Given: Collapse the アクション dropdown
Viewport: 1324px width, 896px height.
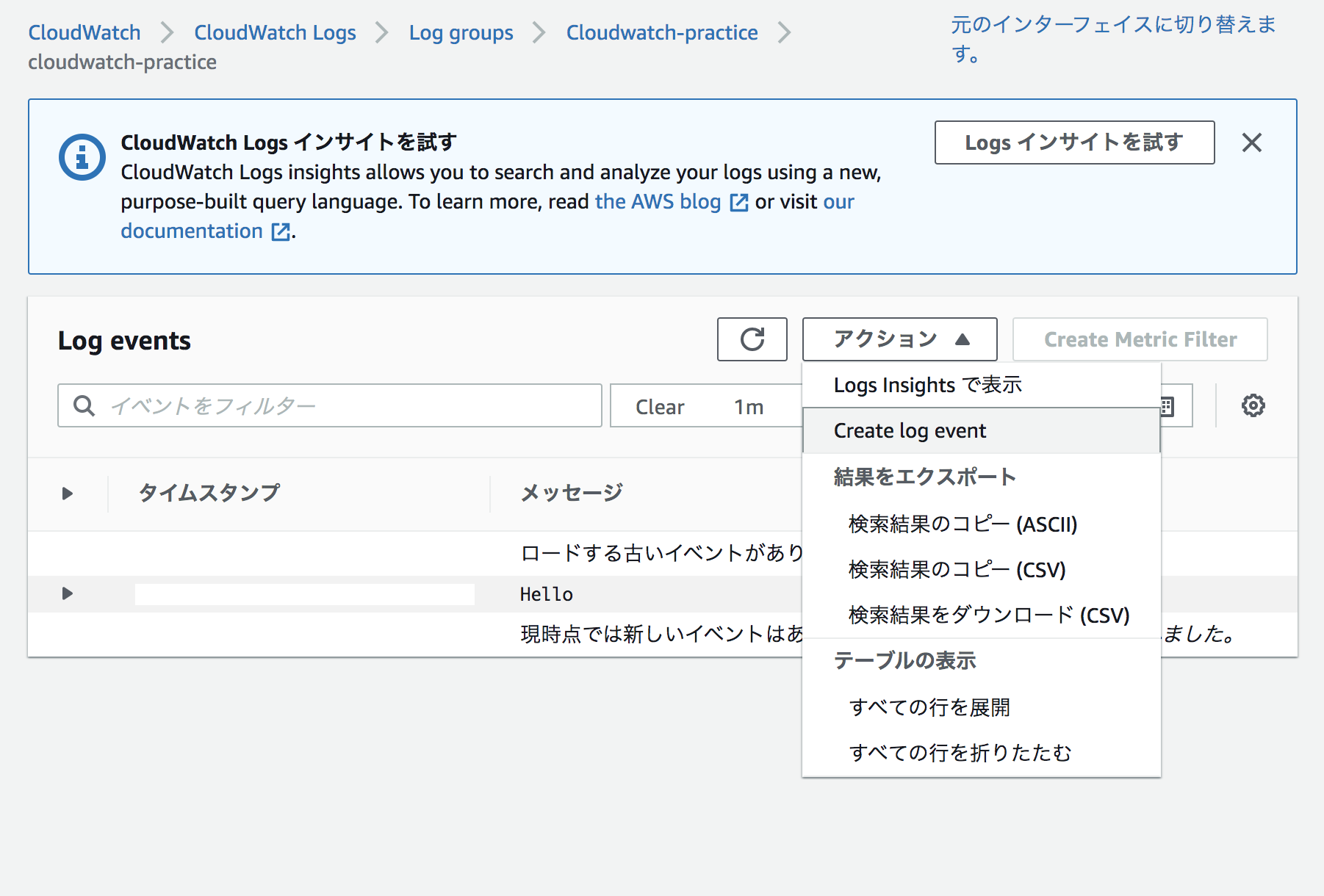Looking at the screenshot, I should pyautogui.click(x=899, y=339).
